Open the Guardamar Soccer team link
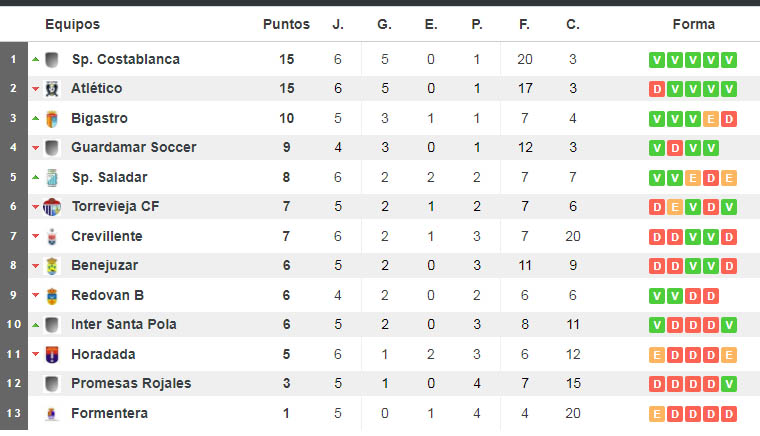 pos(134,147)
